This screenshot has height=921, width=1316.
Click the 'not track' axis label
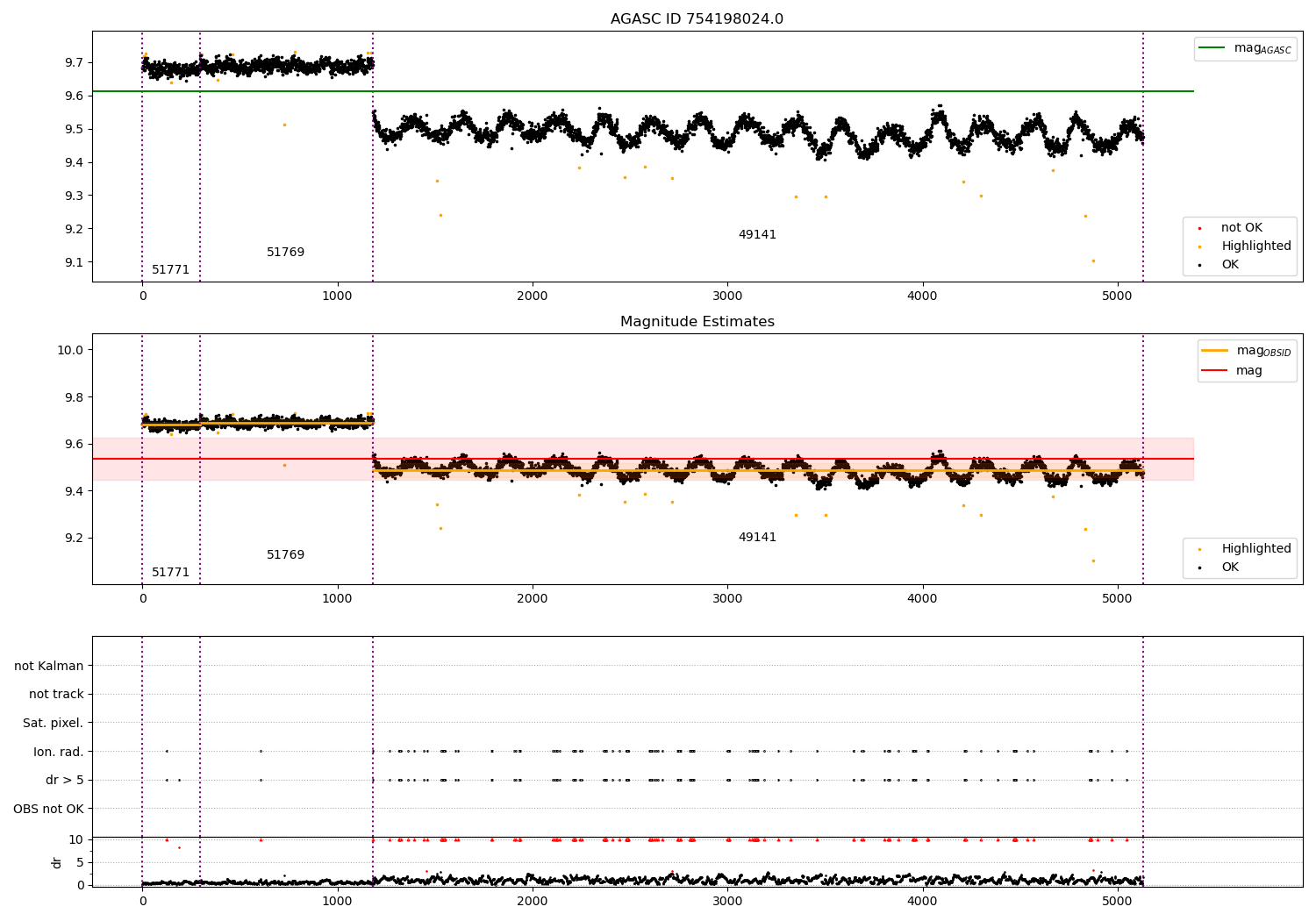(x=56, y=695)
